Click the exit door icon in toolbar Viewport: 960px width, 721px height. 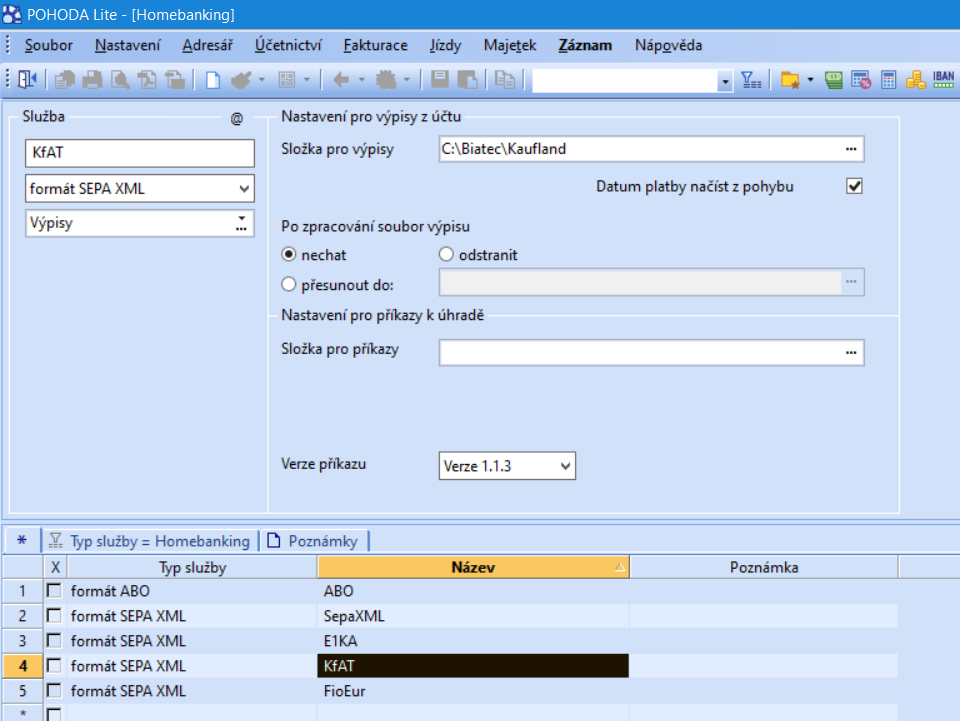click(x=27, y=81)
